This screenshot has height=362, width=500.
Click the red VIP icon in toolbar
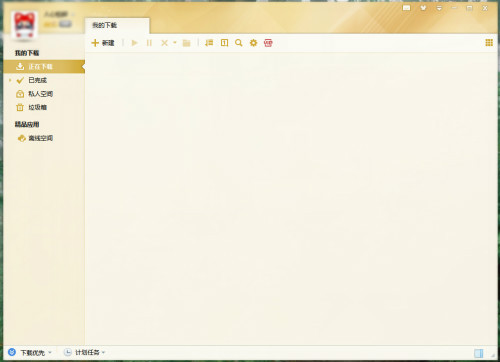point(268,43)
